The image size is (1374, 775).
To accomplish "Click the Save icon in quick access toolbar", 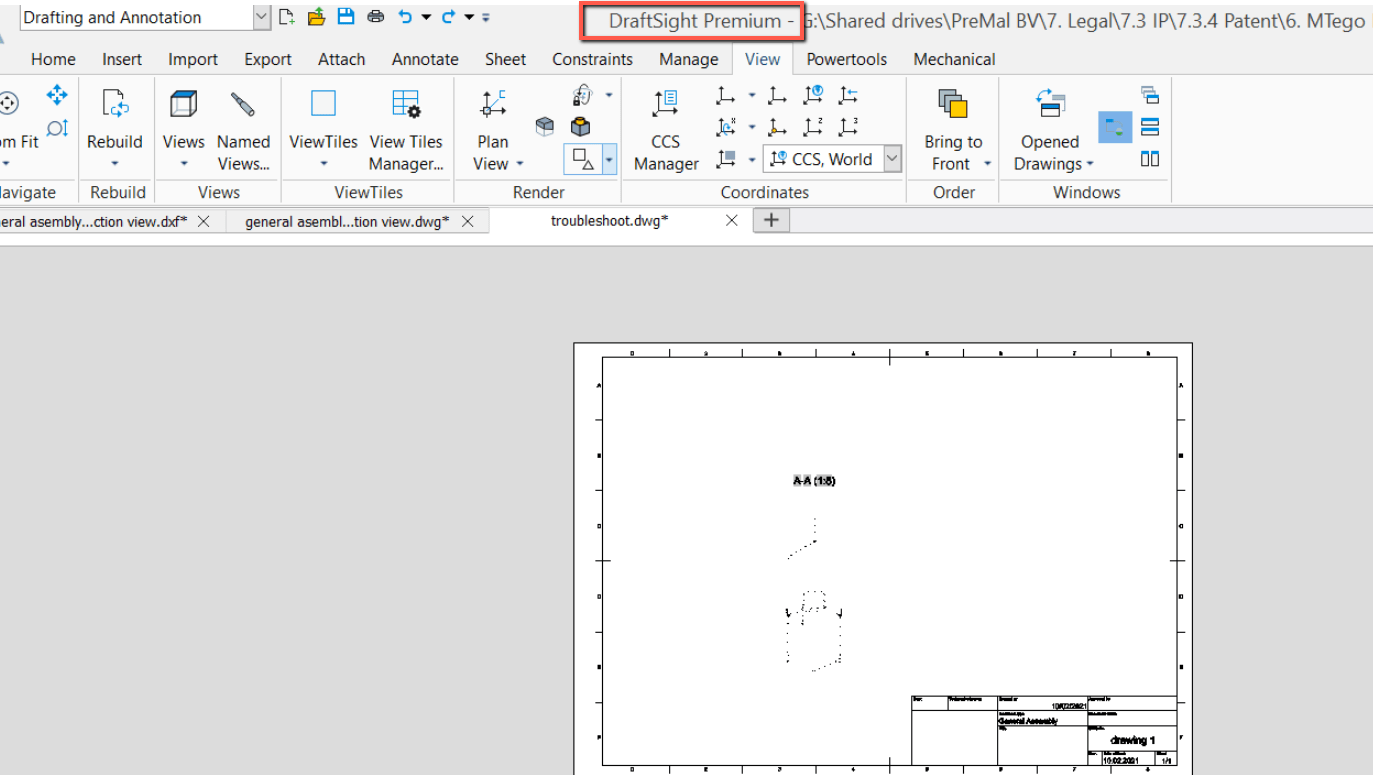I will pyautogui.click(x=346, y=17).
